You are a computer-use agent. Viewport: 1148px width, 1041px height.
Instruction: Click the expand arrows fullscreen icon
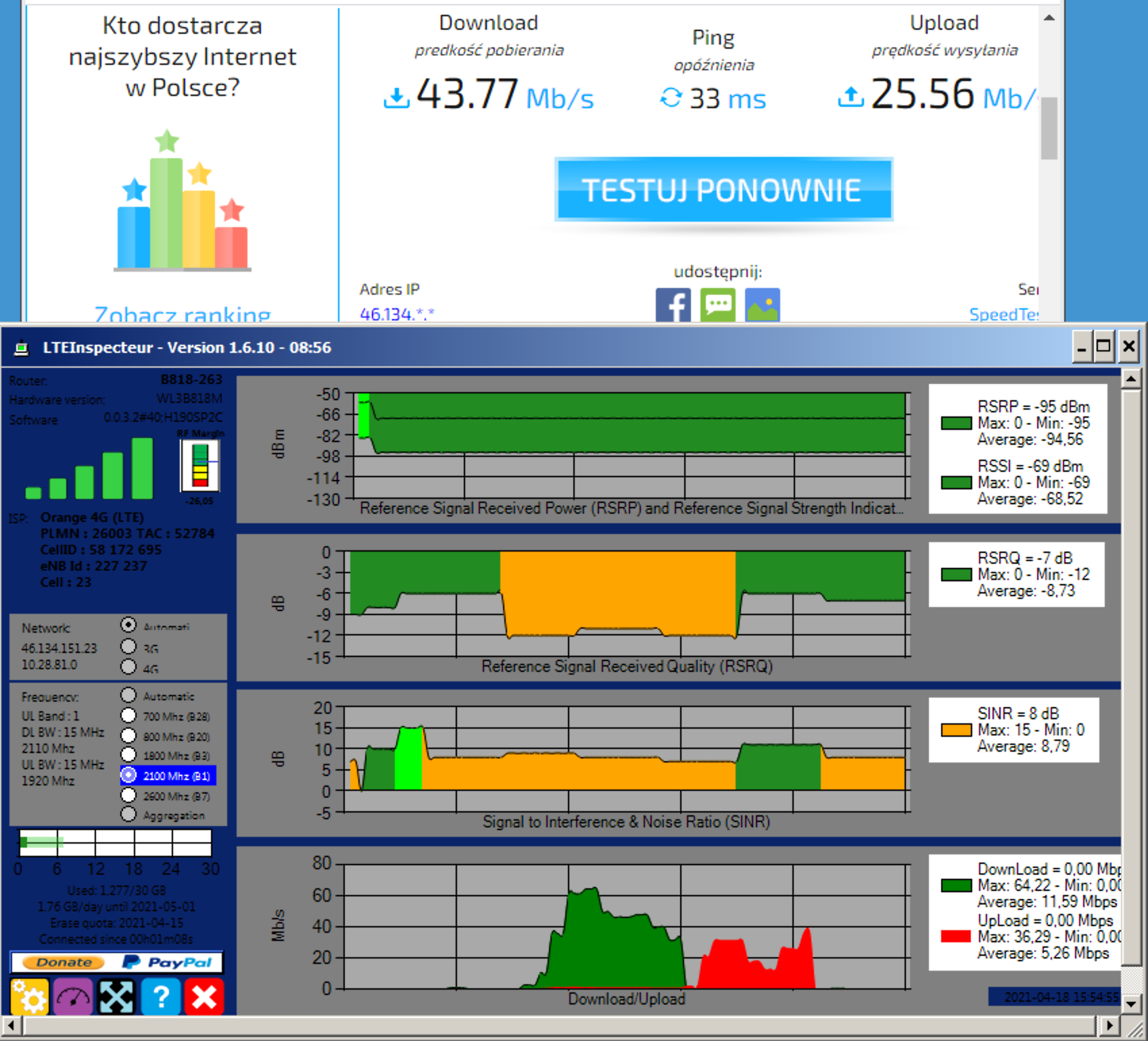coord(117,996)
